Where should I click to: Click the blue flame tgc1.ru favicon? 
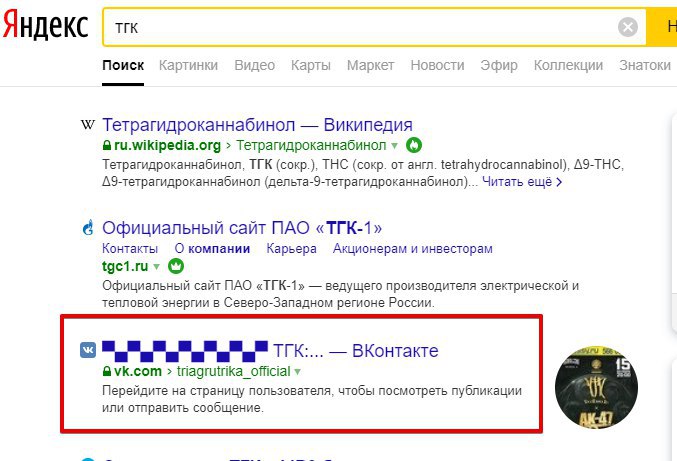point(88,227)
